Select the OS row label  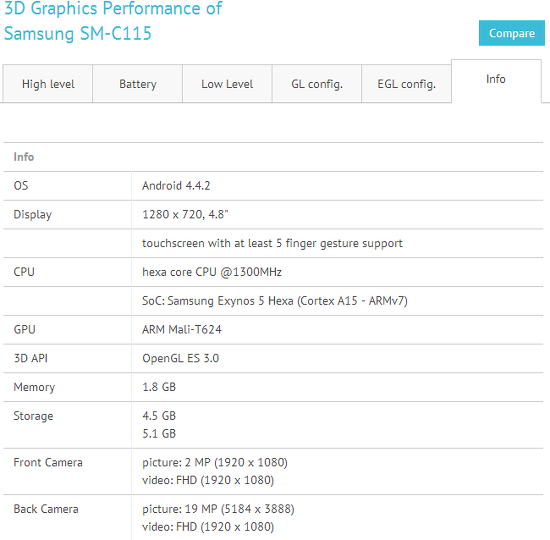click(x=21, y=186)
